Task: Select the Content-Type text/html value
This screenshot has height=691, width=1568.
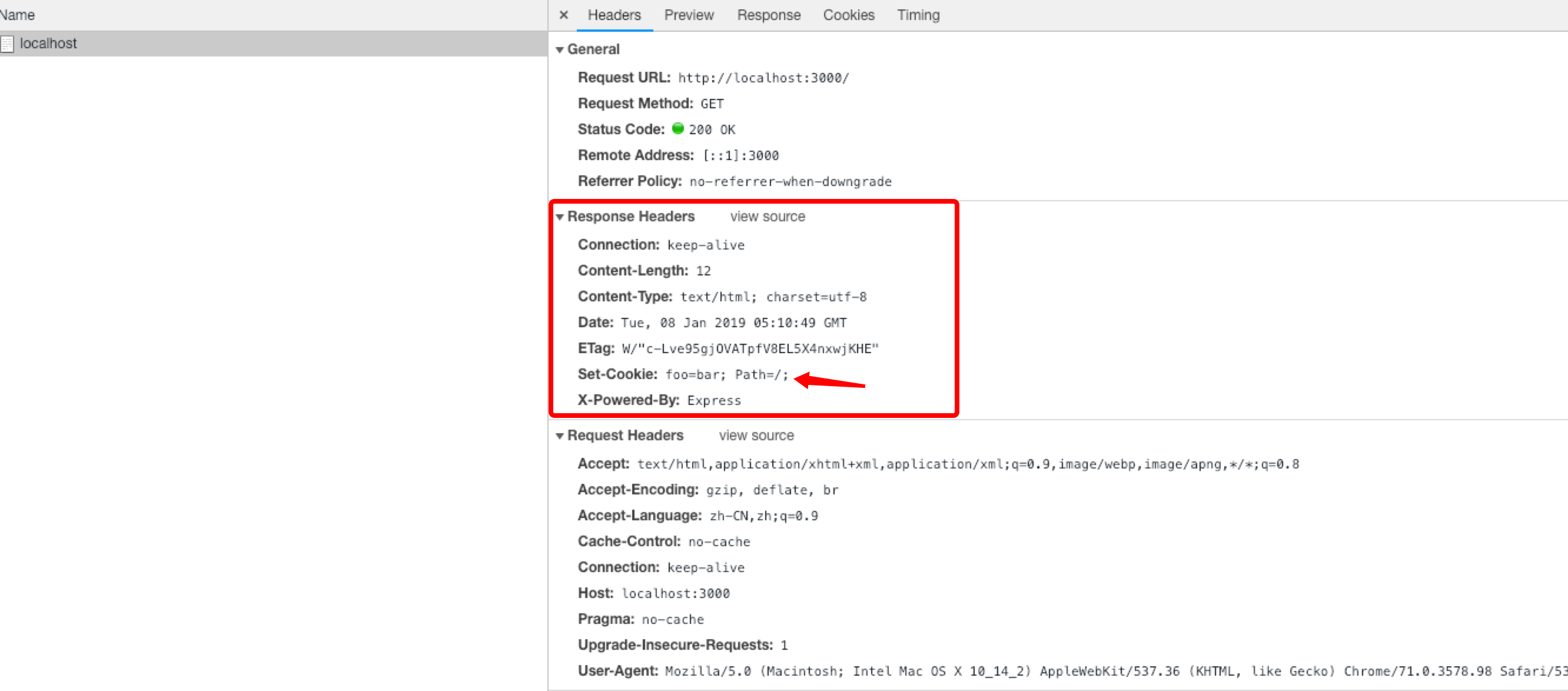Action: [773, 297]
